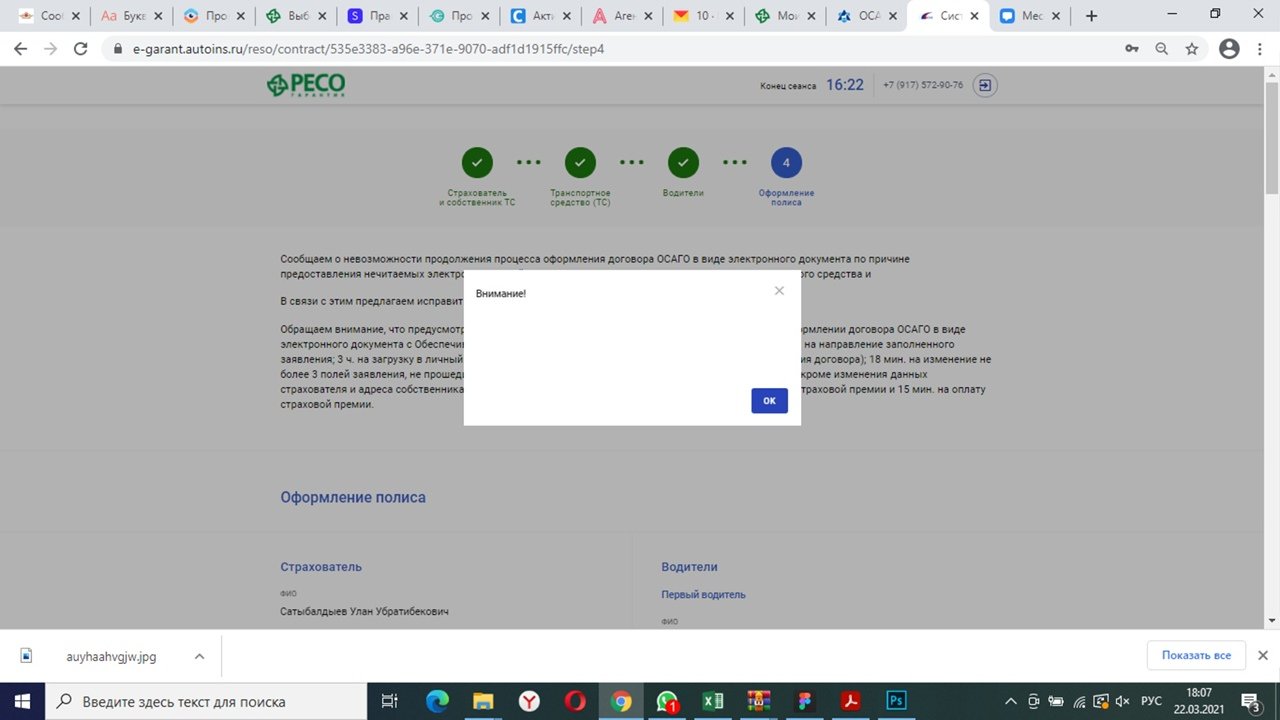
Task: Open the saved passwords key icon
Action: click(1131, 49)
